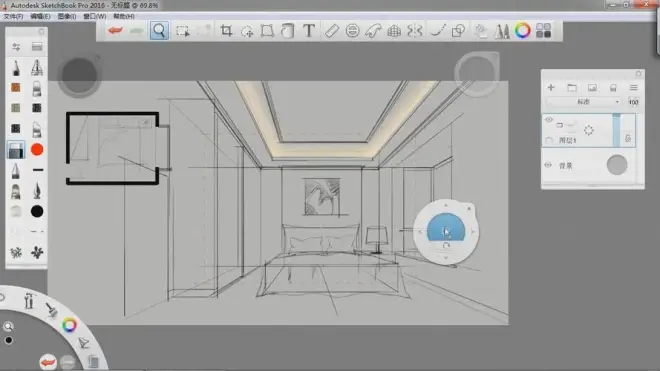Open Brush Properties sliders icon in palette

click(16, 47)
